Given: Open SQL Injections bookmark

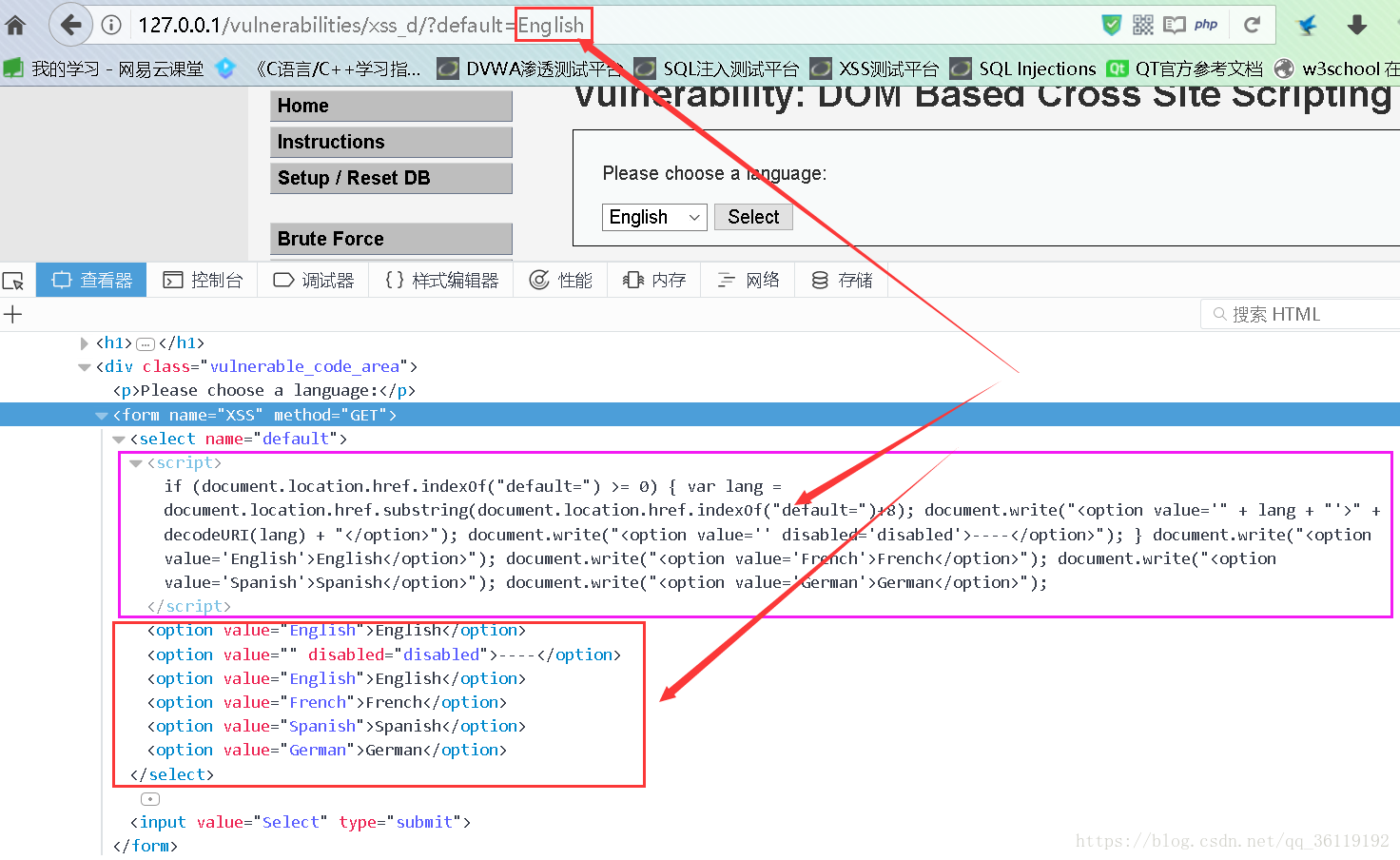Looking at the screenshot, I should pos(1023,68).
